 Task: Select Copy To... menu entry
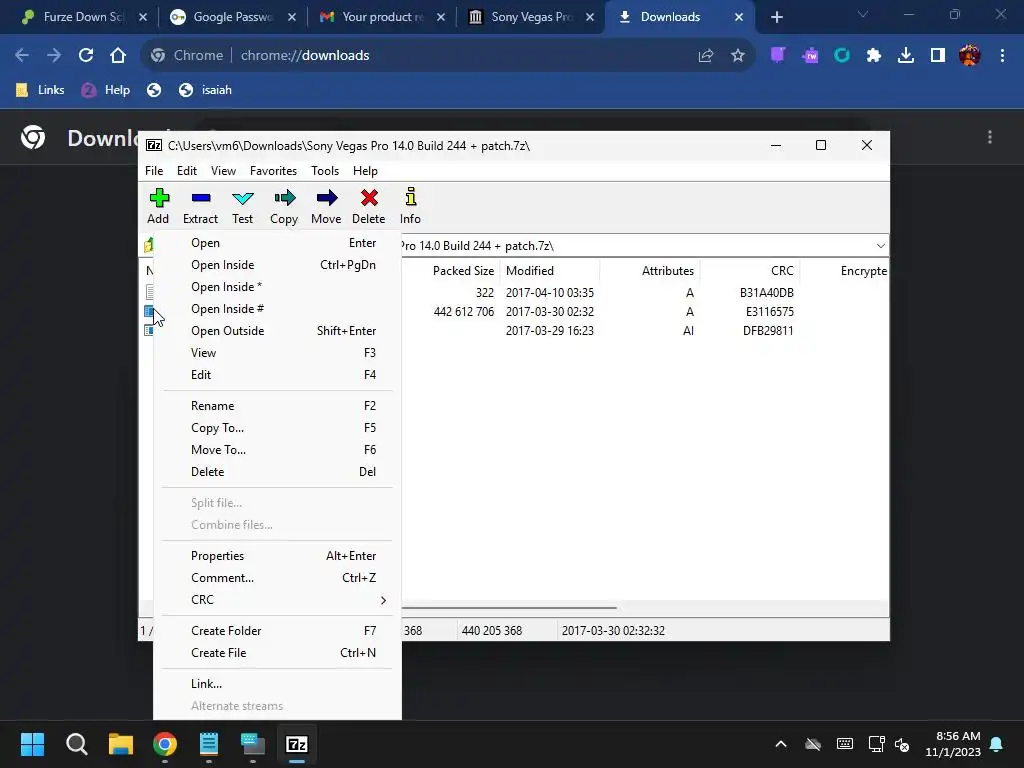click(278, 428)
